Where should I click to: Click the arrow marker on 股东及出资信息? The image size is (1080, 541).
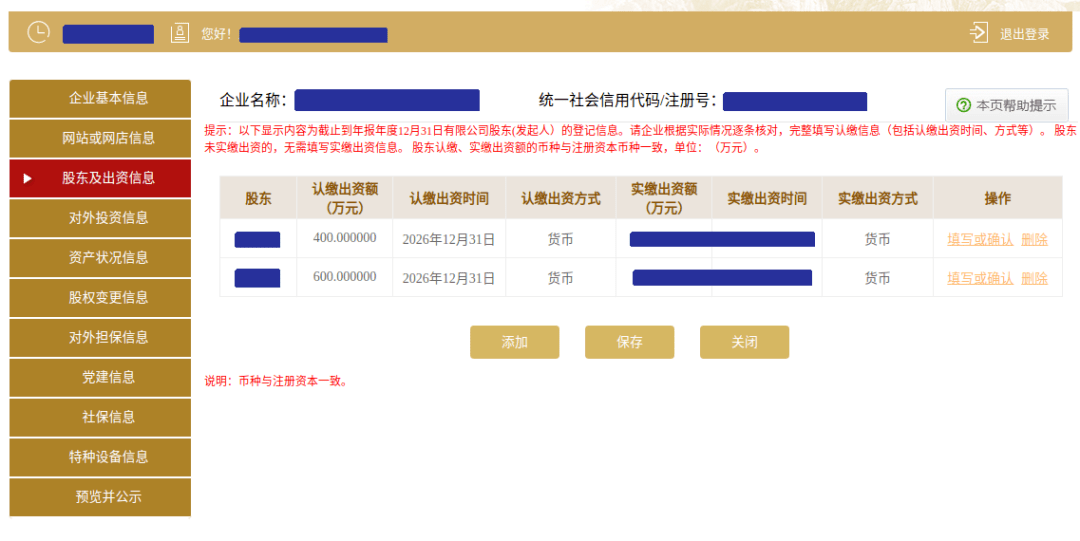[28, 178]
